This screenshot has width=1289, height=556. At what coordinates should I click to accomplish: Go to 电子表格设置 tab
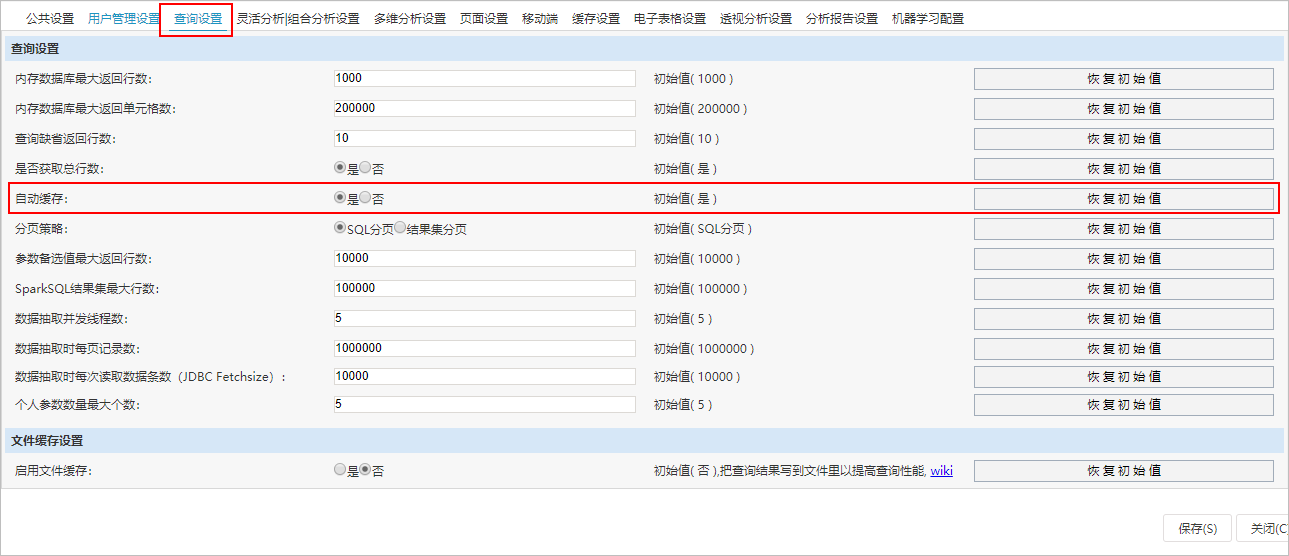[670, 19]
